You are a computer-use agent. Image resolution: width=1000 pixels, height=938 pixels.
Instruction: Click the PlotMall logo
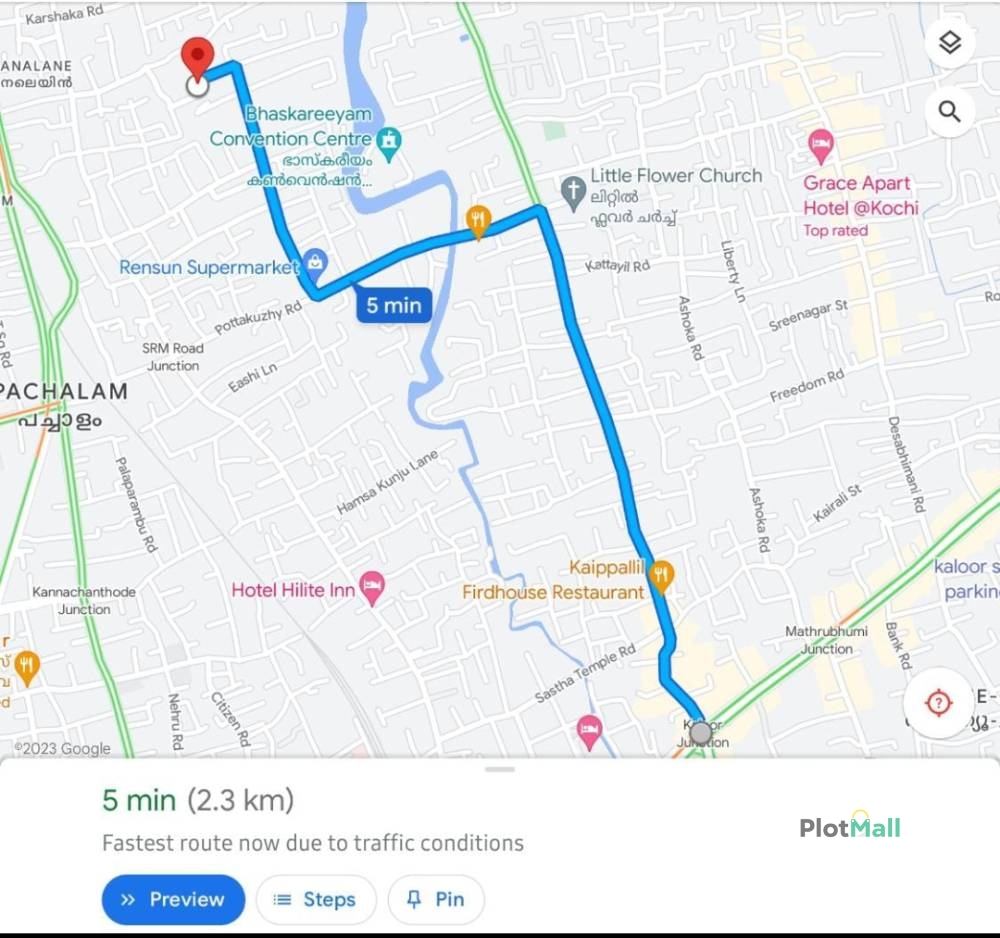(849, 826)
